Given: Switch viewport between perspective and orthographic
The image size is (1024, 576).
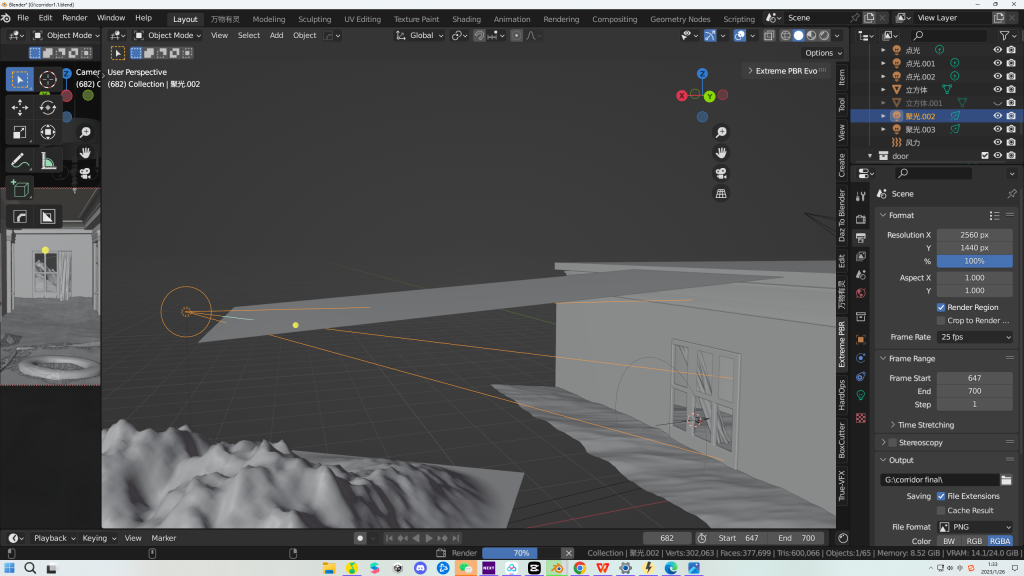Looking at the screenshot, I should click(721, 194).
